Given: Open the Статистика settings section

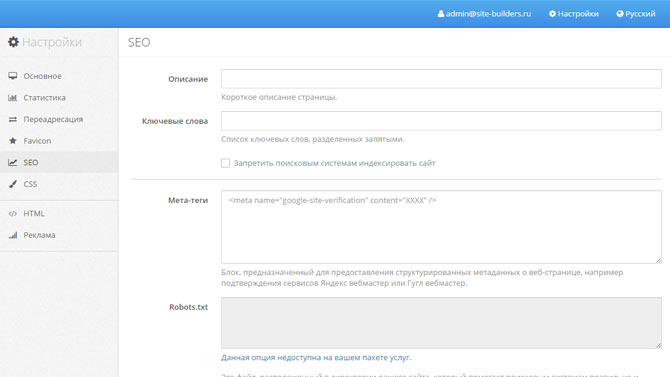Looking at the screenshot, I should tap(59, 97).
